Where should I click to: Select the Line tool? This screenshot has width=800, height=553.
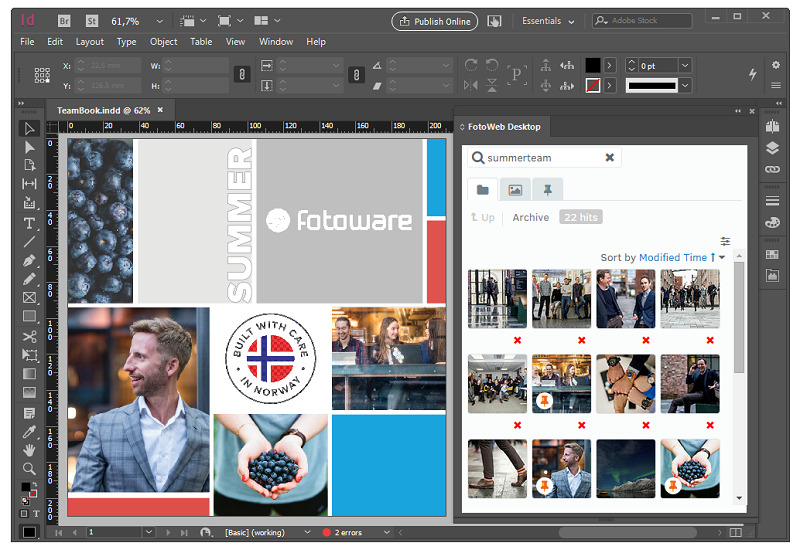pyautogui.click(x=30, y=242)
